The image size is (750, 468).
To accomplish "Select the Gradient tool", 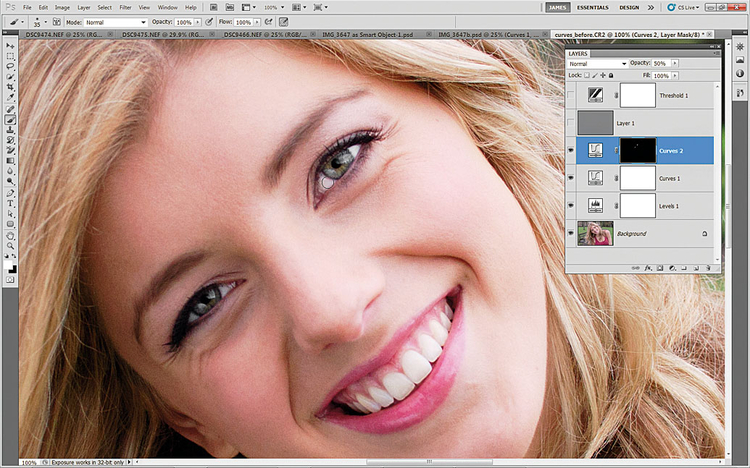I will click(x=10, y=161).
